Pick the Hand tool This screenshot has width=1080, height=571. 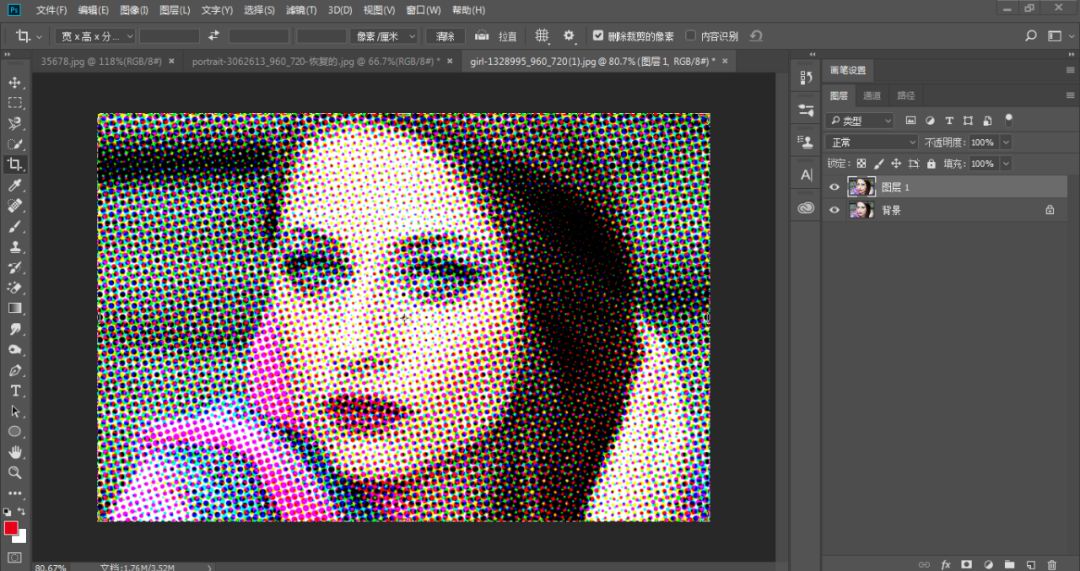point(15,452)
